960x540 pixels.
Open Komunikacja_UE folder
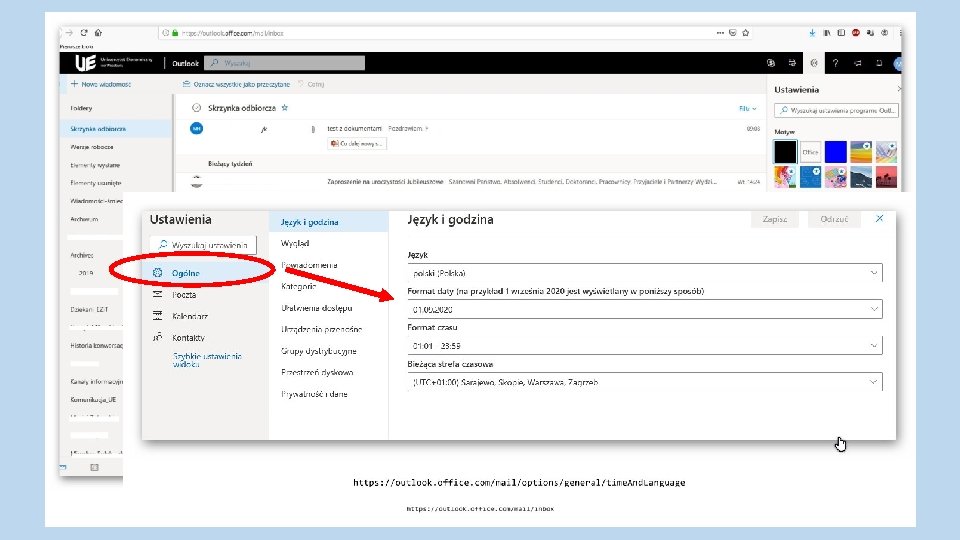tap(93, 399)
